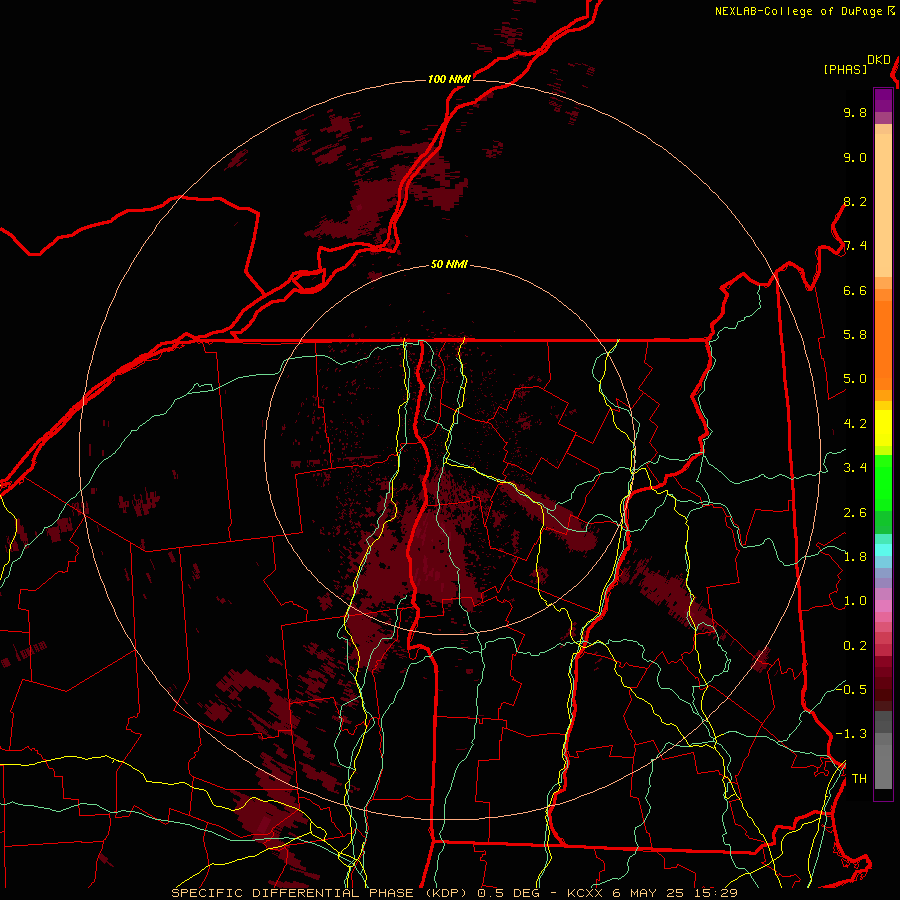Click the 15:29 timestamp in the caption
The width and height of the screenshot is (900, 900).
(716, 893)
